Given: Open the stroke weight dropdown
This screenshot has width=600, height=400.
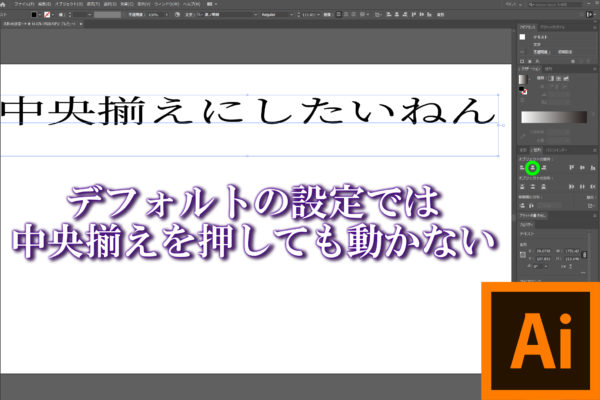Looking at the screenshot, I should pyautogui.click(x=90, y=15).
